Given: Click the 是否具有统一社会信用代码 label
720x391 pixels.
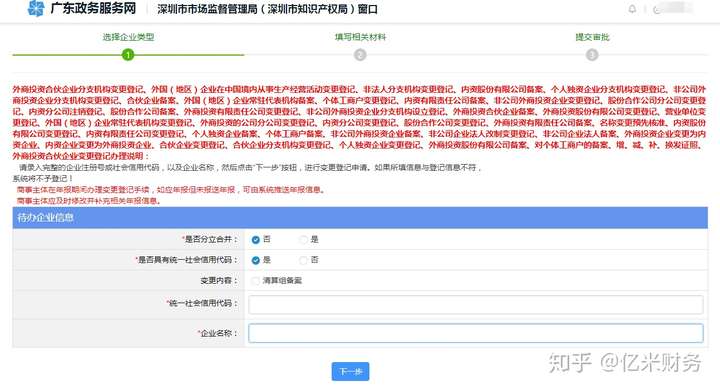Looking at the screenshot, I should pos(187,260).
